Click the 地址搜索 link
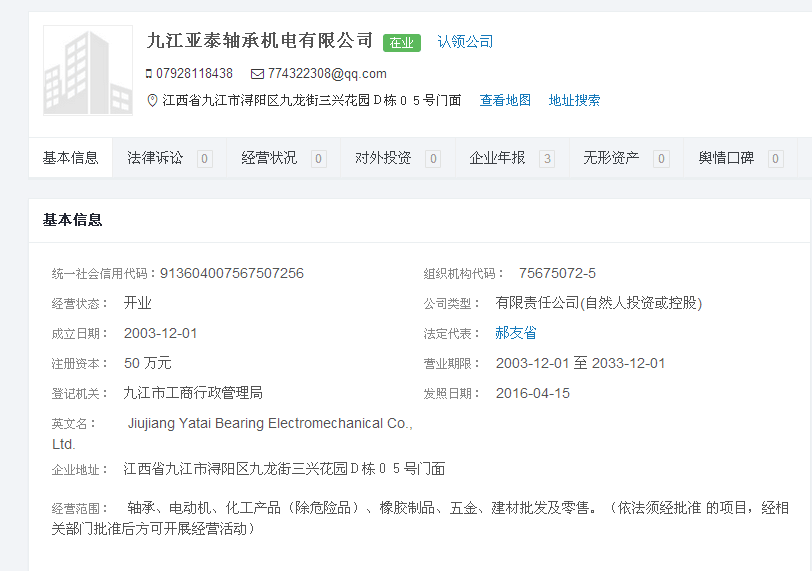The width and height of the screenshot is (812, 571). coord(574,100)
